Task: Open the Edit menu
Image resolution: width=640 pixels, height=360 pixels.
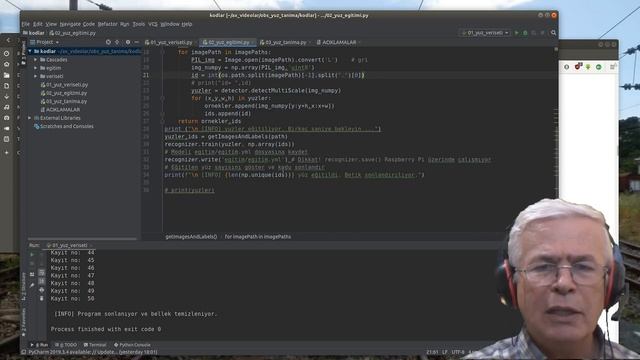Action: pos(38,24)
